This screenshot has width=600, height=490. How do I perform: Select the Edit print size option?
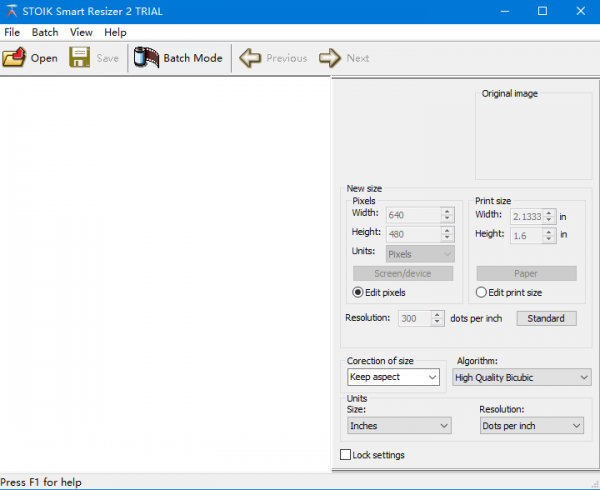tap(481, 292)
